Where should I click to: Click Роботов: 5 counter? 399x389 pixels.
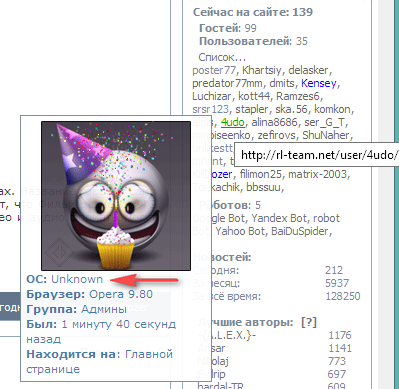(x=230, y=205)
